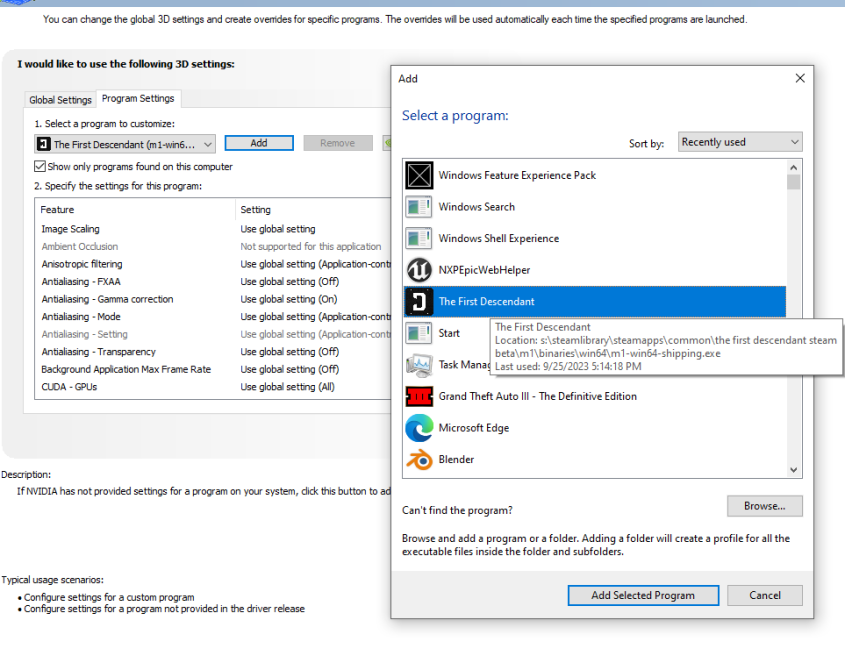Click the Microsoft Edge icon
Screen dimensions: 845x656
pos(418,428)
